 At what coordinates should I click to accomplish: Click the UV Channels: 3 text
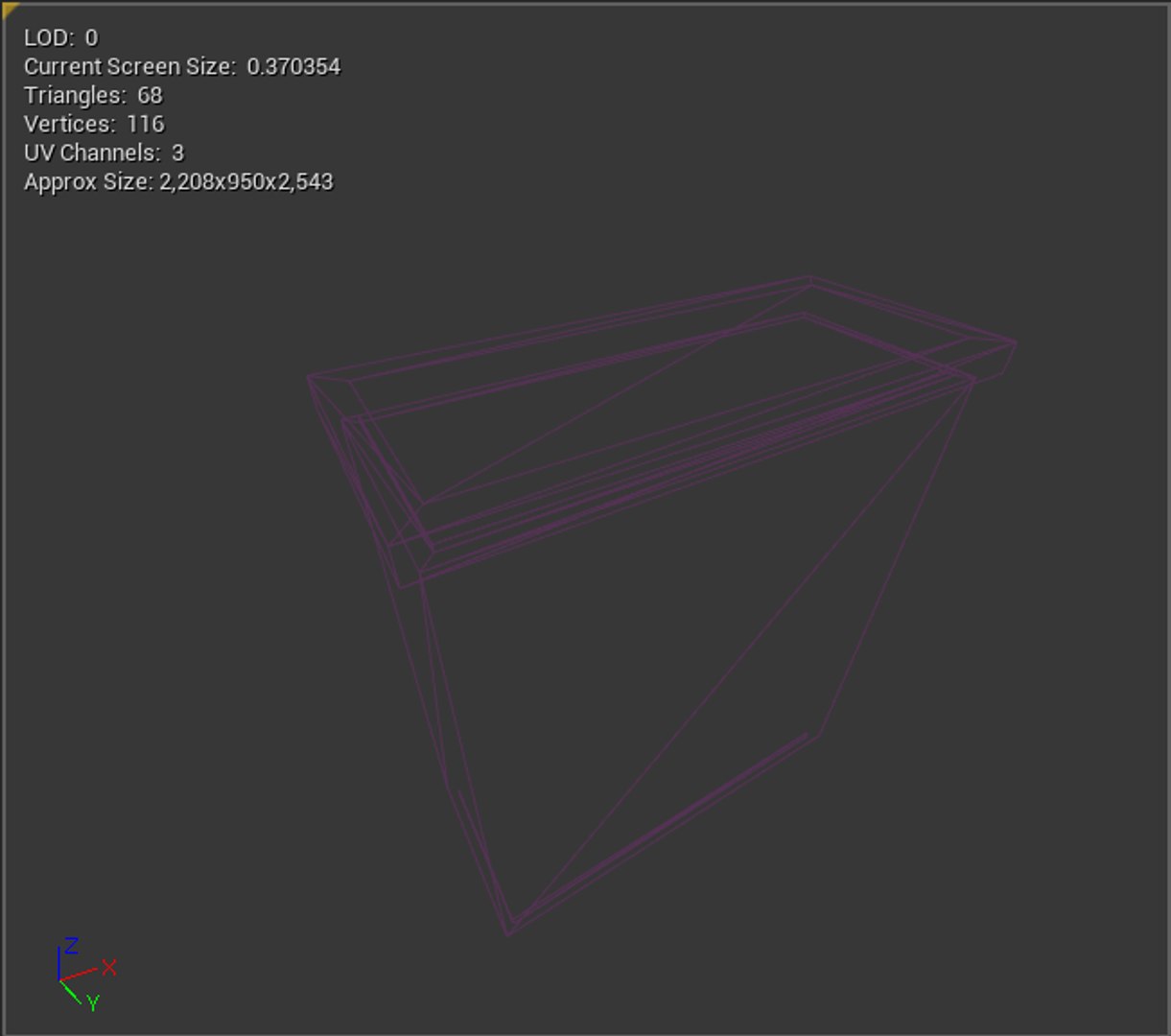[104, 153]
